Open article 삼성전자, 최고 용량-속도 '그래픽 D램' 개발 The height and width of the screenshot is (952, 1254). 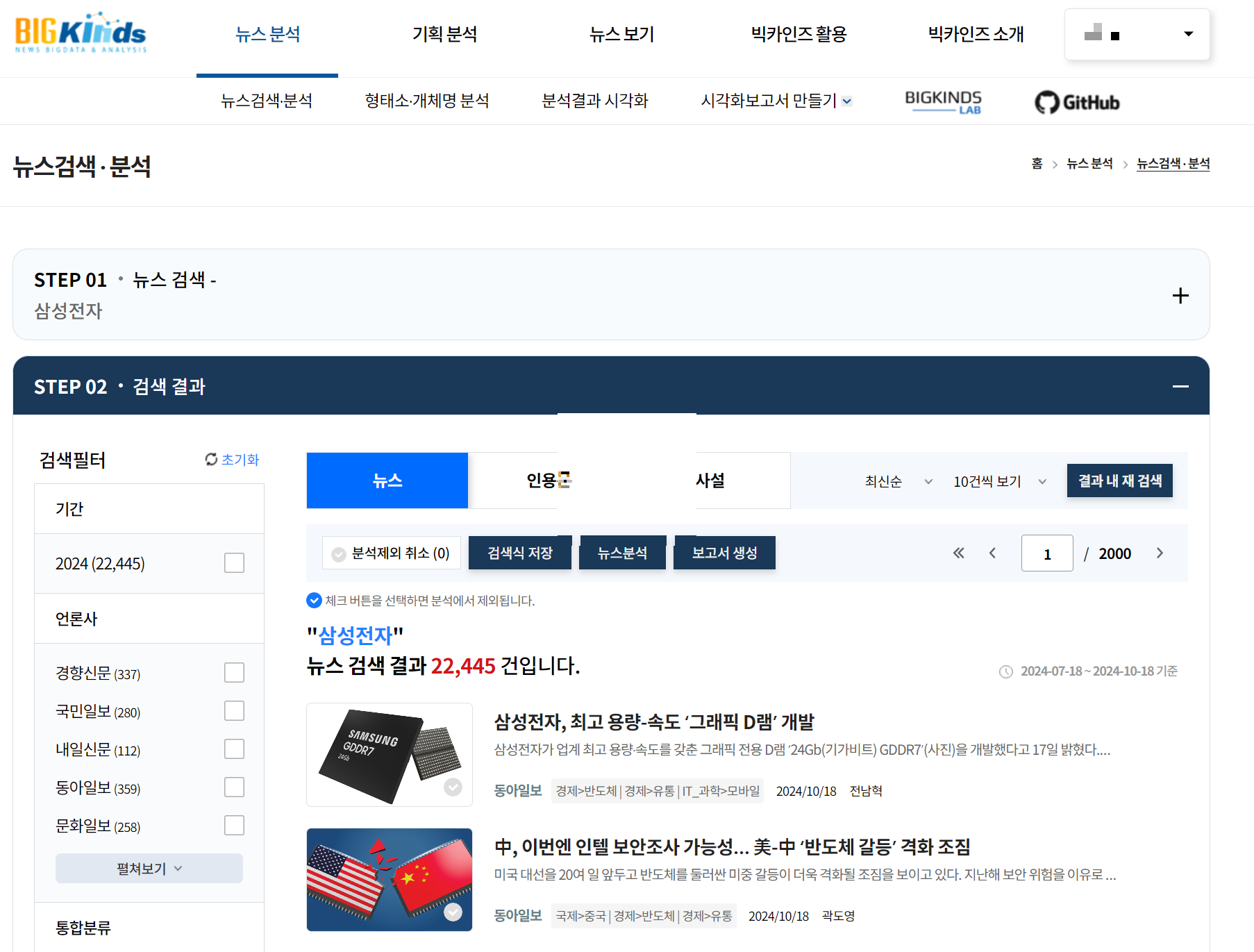point(654,722)
